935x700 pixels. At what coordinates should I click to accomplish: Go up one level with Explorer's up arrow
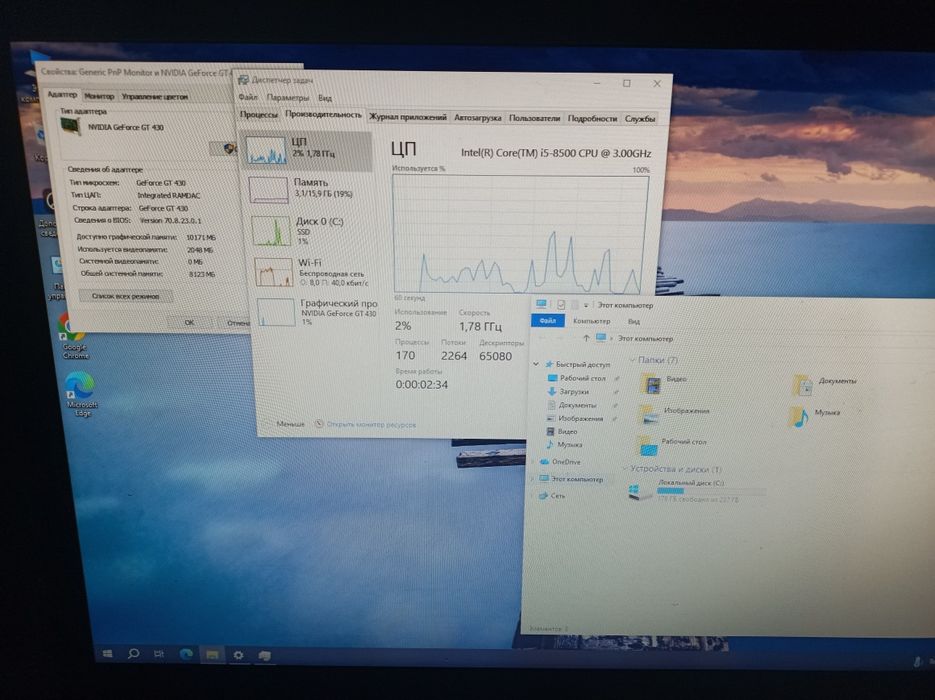coord(586,338)
